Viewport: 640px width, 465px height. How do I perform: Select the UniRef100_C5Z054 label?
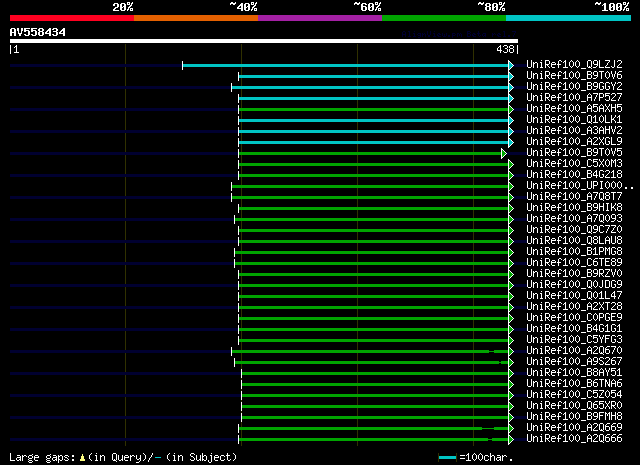(x=574, y=395)
